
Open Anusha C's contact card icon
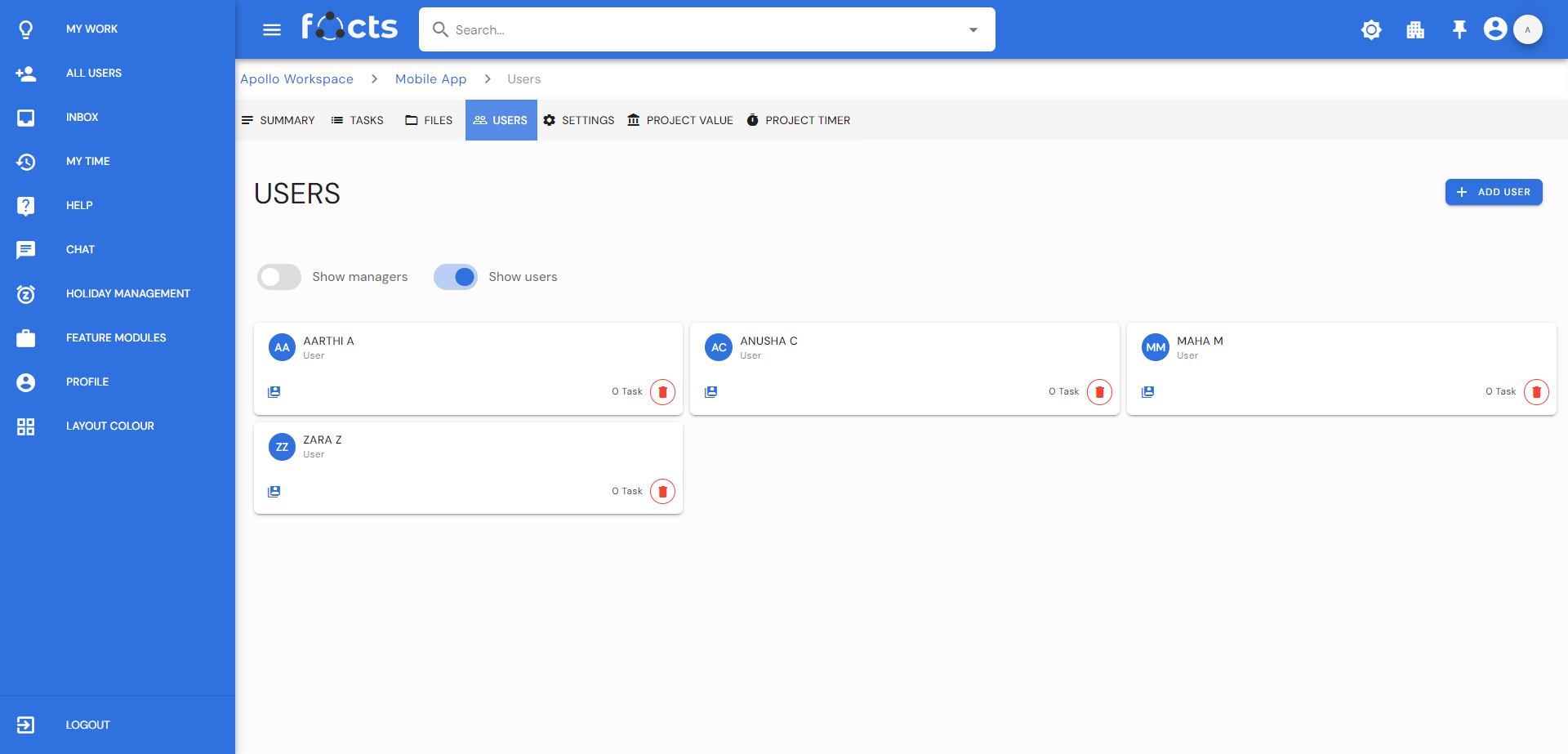point(711,392)
